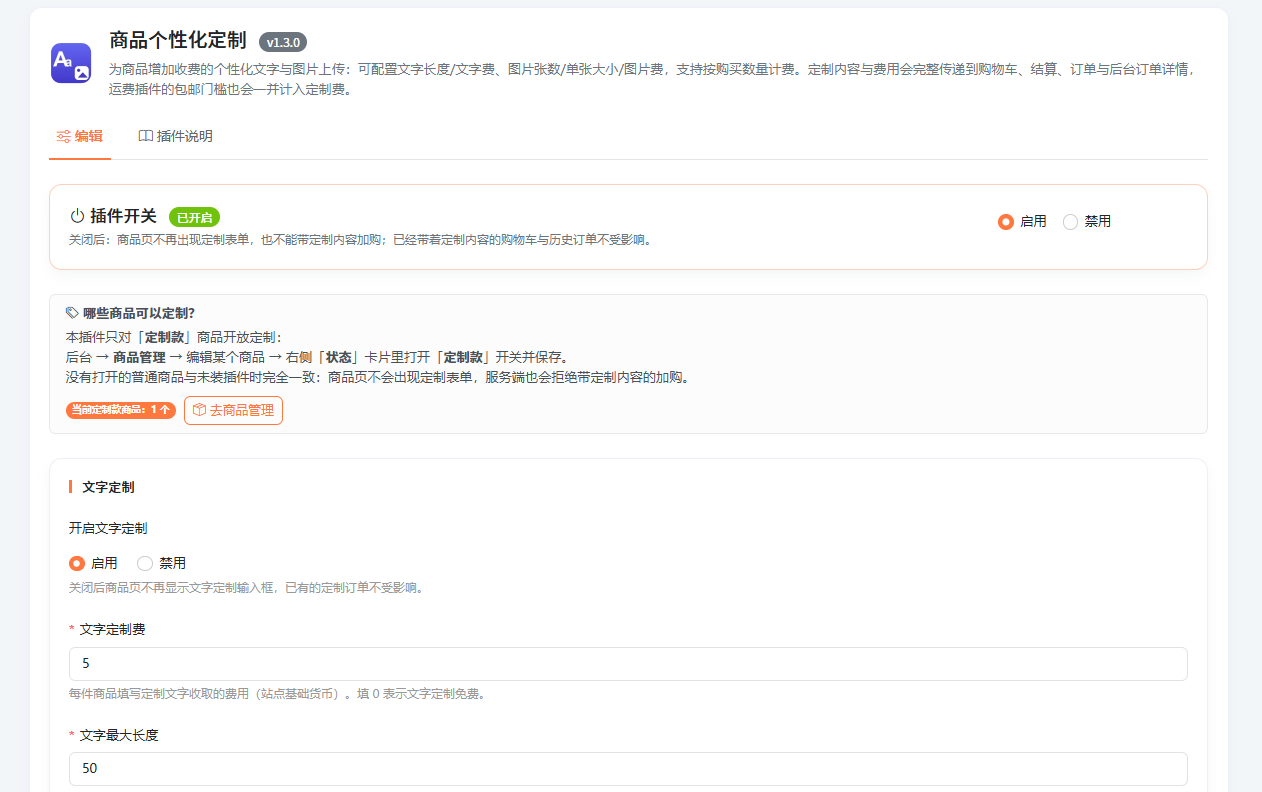1262x792 pixels.
Task: Click the 文字定制费 field label
Action: click(112, 629)
